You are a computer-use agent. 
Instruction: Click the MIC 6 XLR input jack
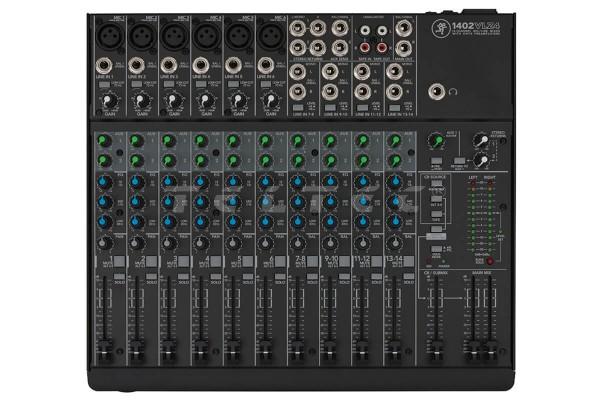click(269, 35)
